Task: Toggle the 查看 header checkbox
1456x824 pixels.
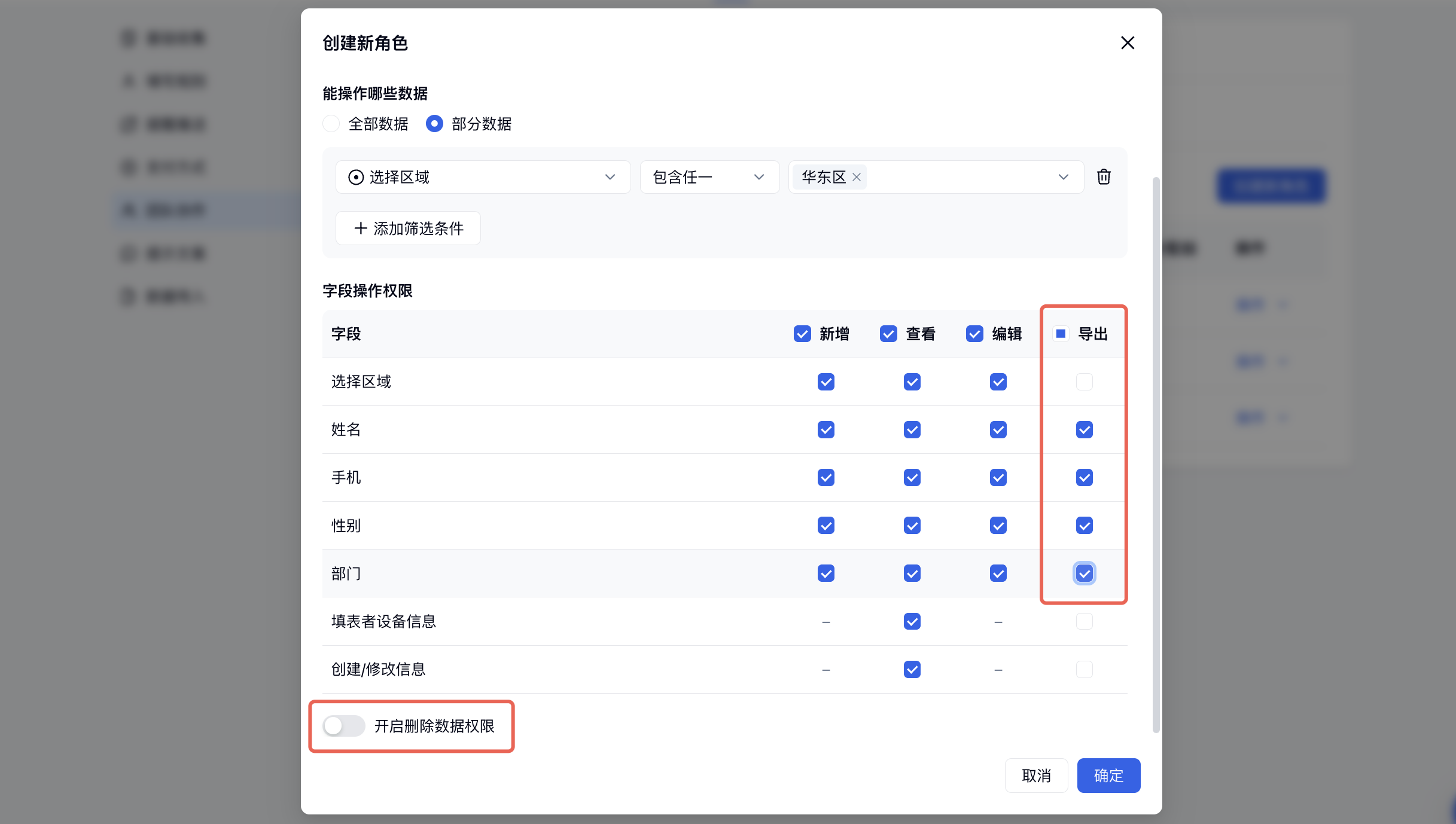Action: pyautogui.click(x=888, y=334)
